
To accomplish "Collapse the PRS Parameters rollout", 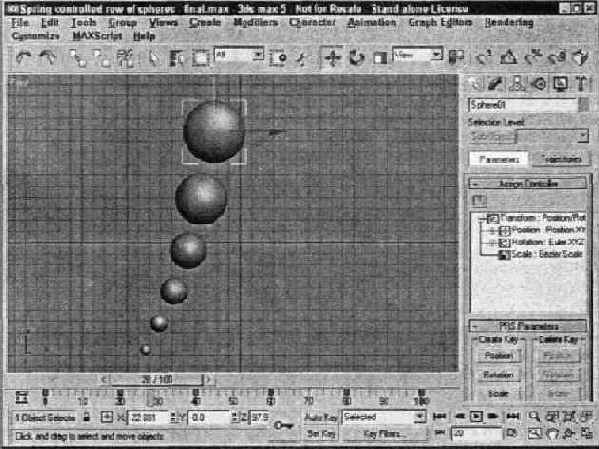I will coord(528,326).
